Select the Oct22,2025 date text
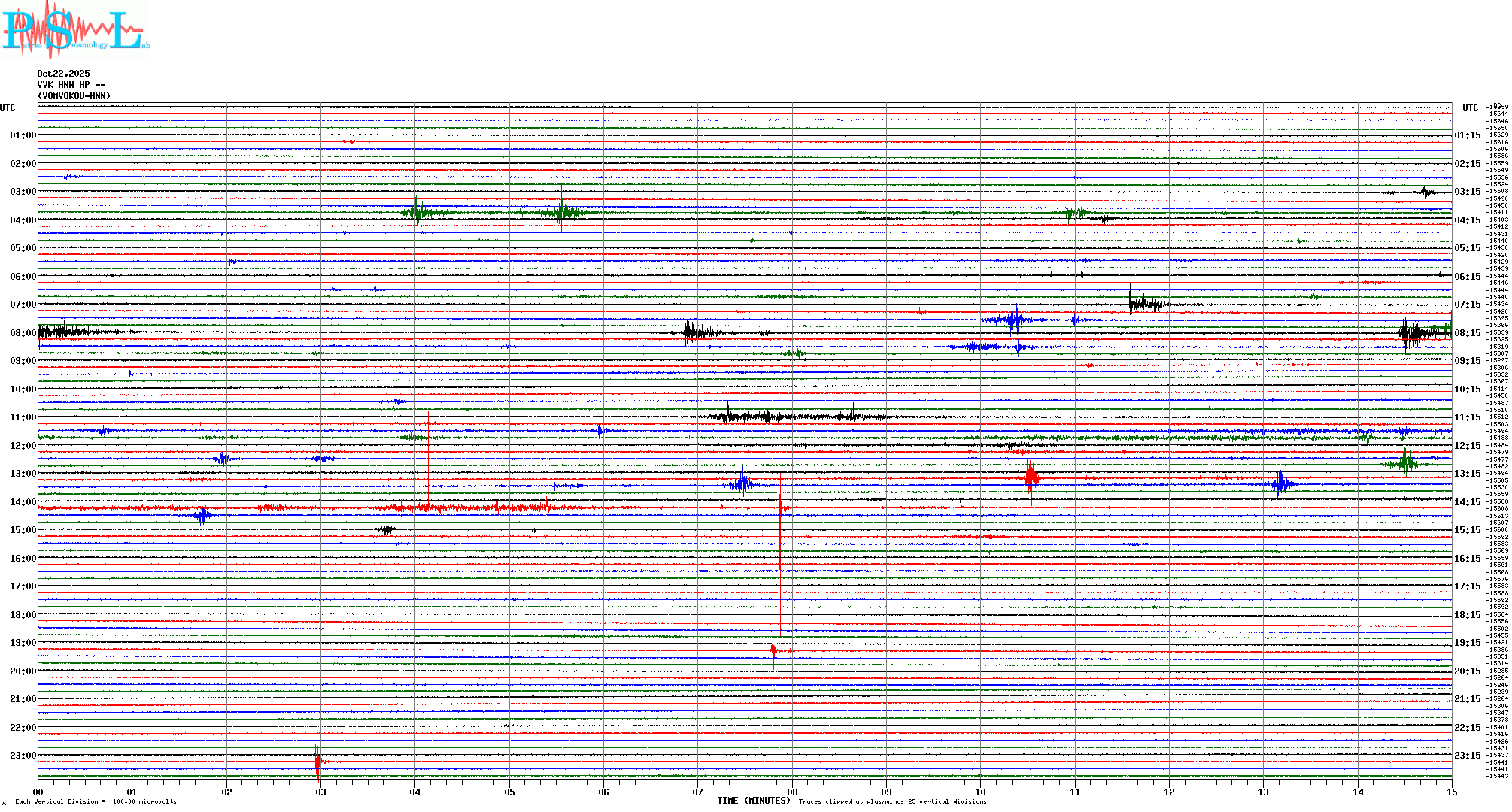The width and height of the screenshot is (1512, 812). click(63, 74)
